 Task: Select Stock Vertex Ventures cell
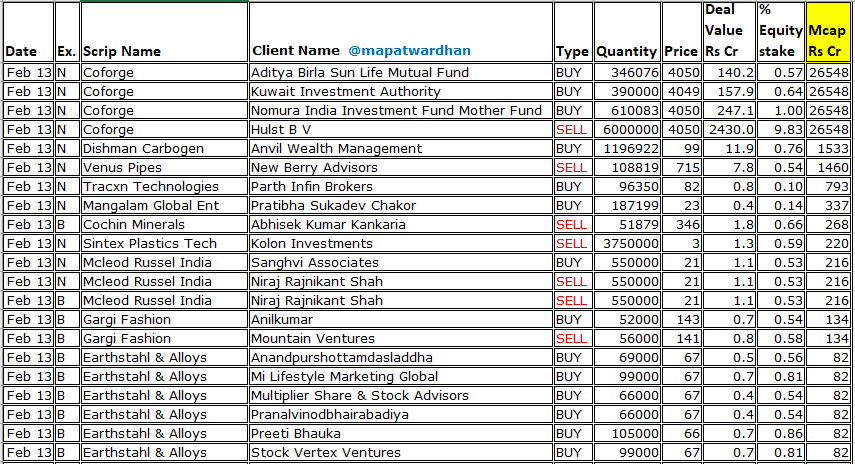[x=401, y=453]
